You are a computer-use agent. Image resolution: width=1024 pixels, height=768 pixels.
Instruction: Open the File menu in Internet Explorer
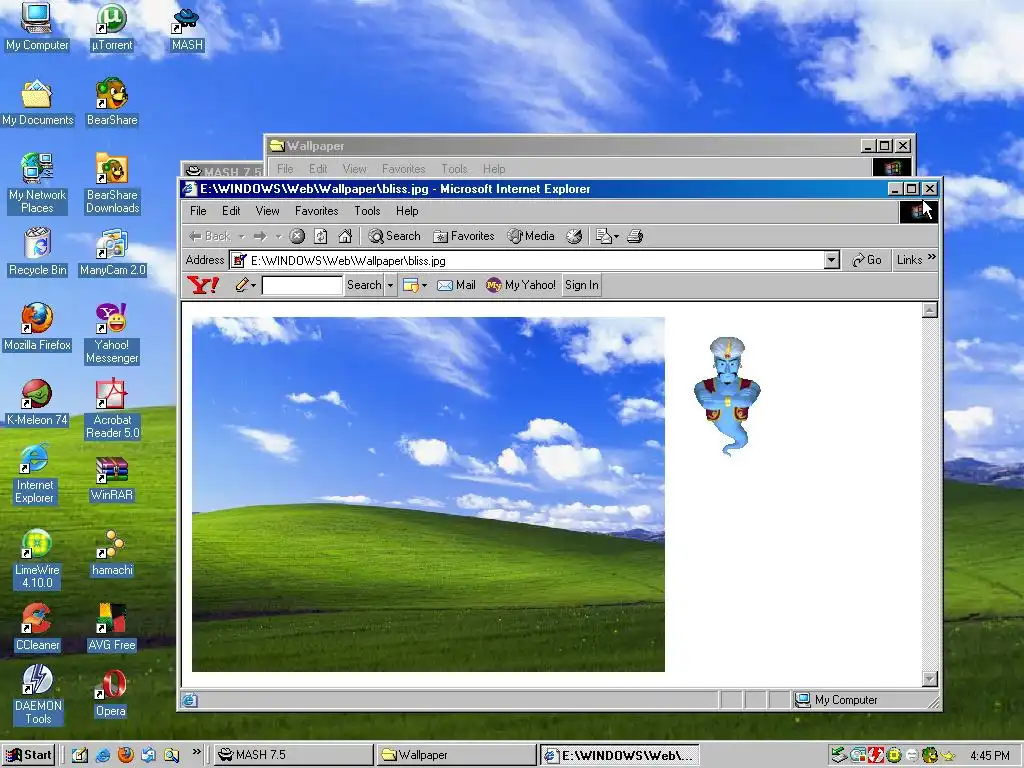click(x=198, y=211)
